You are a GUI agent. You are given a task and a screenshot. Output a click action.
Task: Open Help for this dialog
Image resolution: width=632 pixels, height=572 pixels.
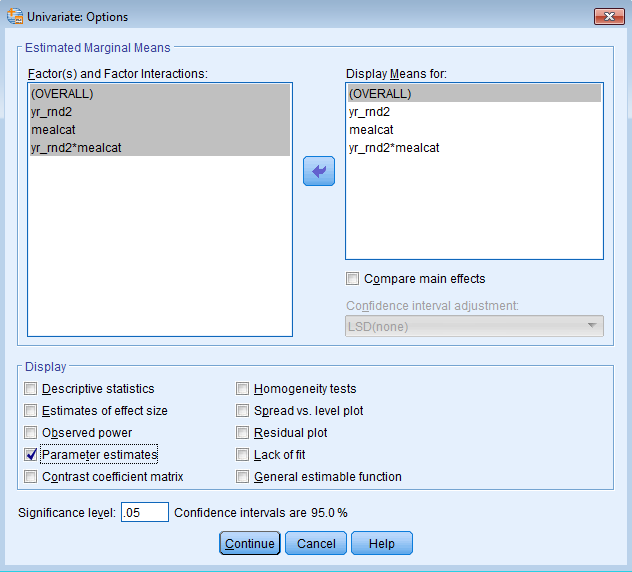381,543
